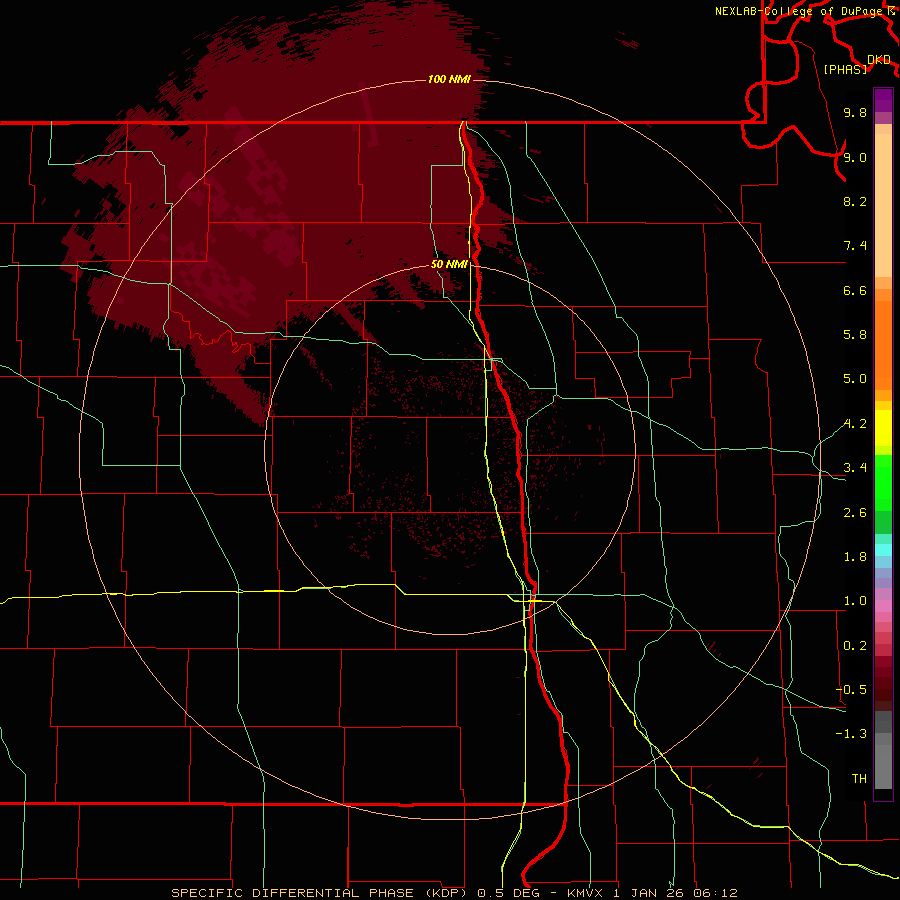The image size is (900, 900).
Task: Click the 50 NMI range ring label
Action: [x=449, y=265]
